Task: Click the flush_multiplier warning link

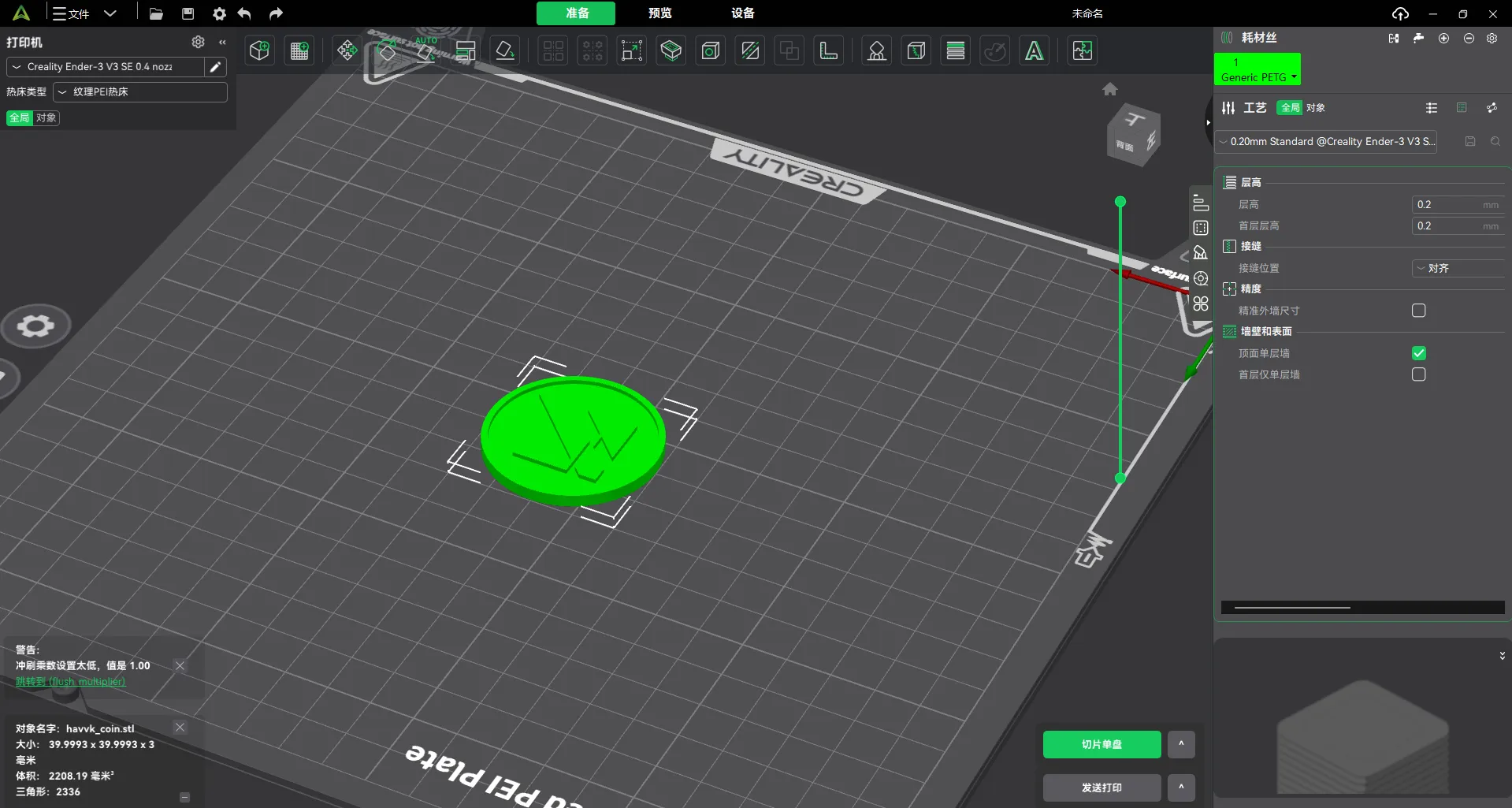Action: [70, 682]
